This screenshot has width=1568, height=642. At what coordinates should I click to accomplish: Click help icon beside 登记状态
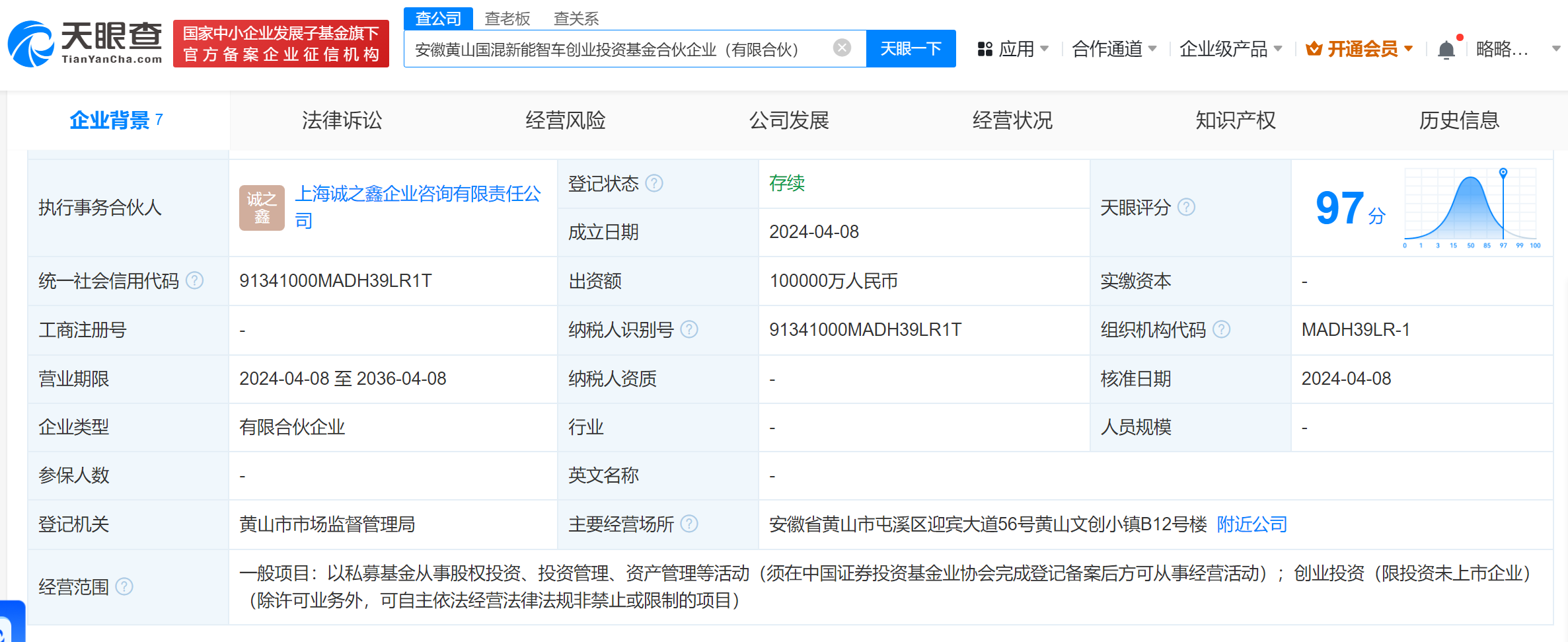point(653,183)
